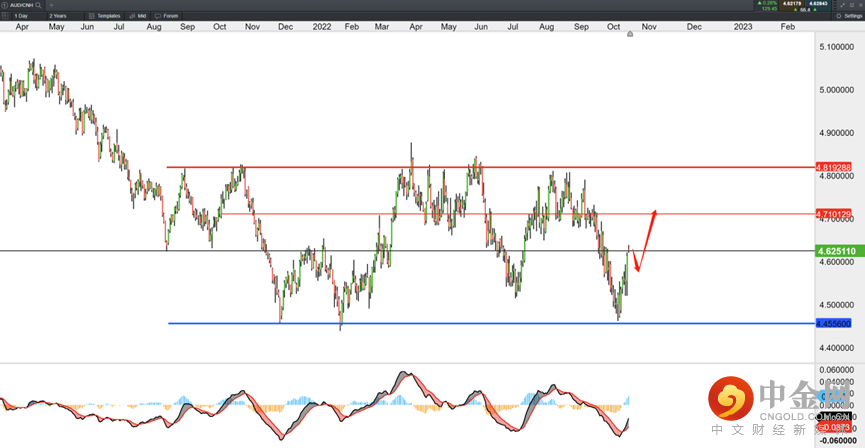Select the 4.819288 red resistance line label

(836, 166)
